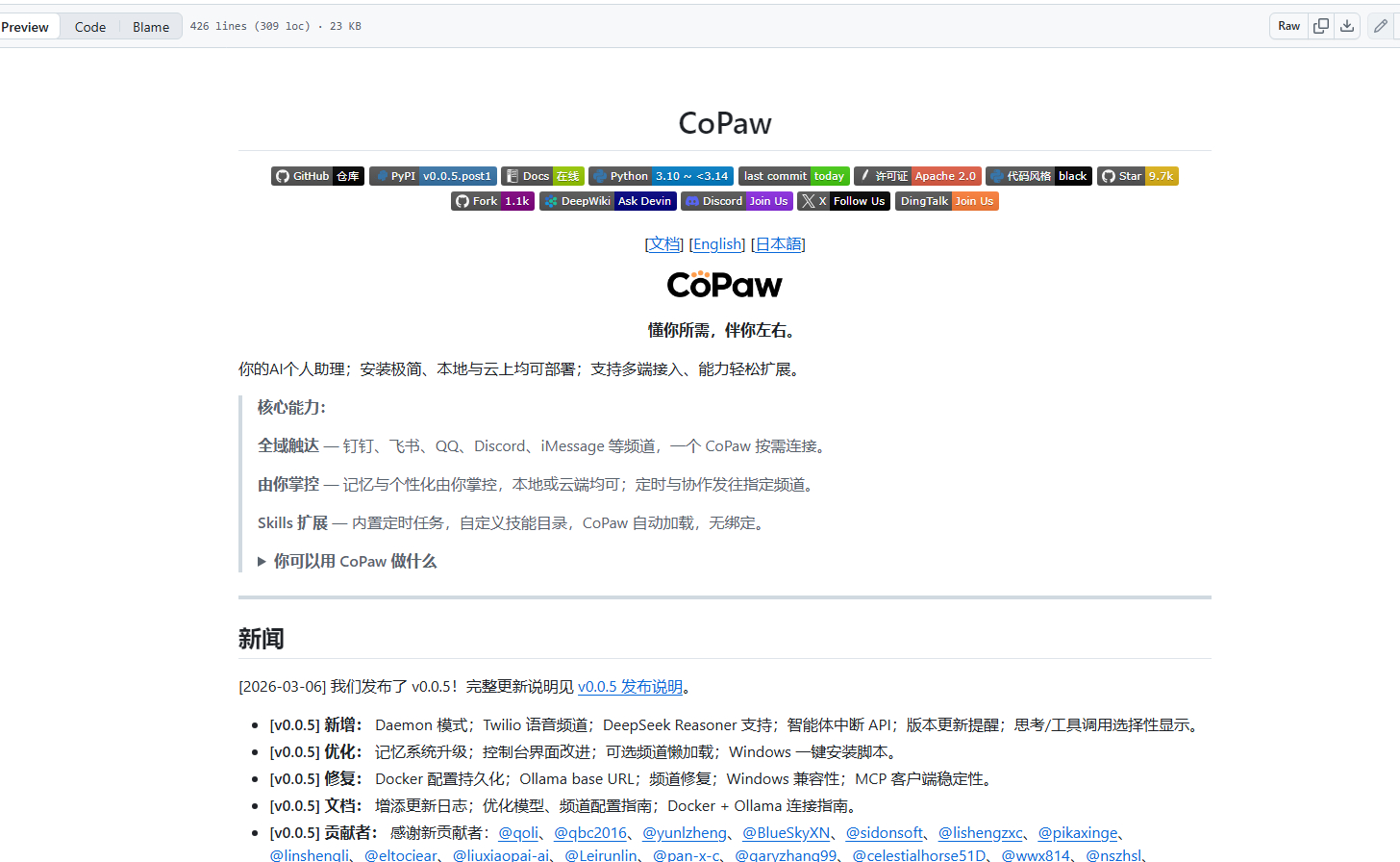
Task: Switch to the Code tab
Action: click(x=90, y=27)
